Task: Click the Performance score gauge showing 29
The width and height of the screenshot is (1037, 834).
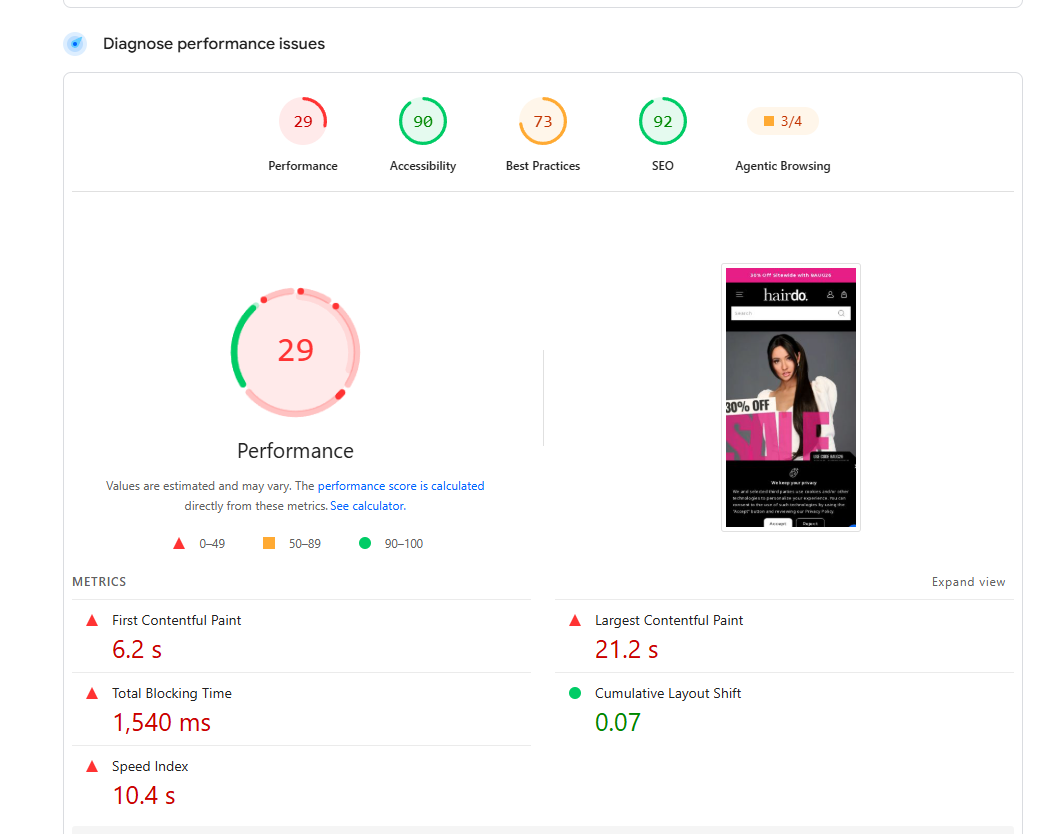Action: tap(303, 121)
